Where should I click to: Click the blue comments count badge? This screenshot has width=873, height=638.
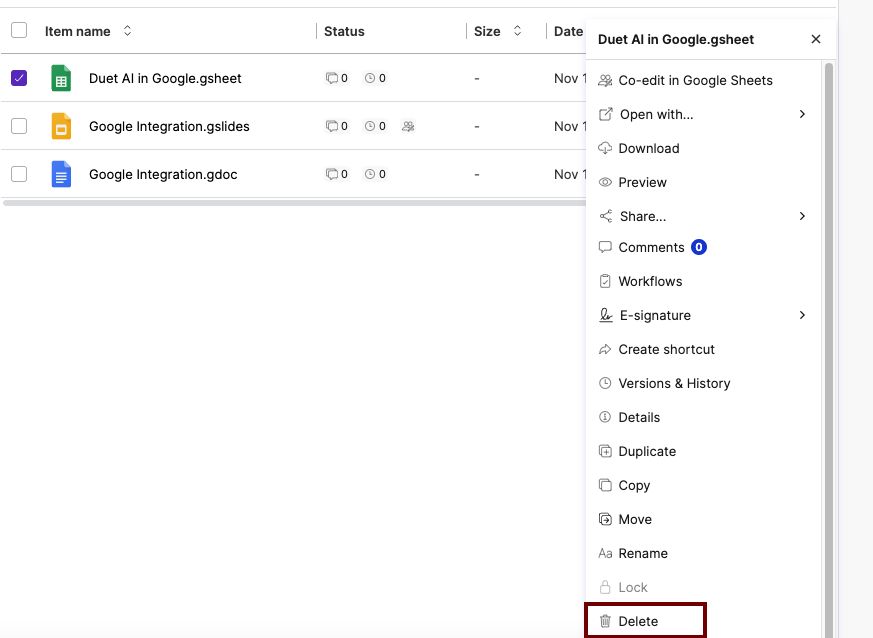coord(699,247)
